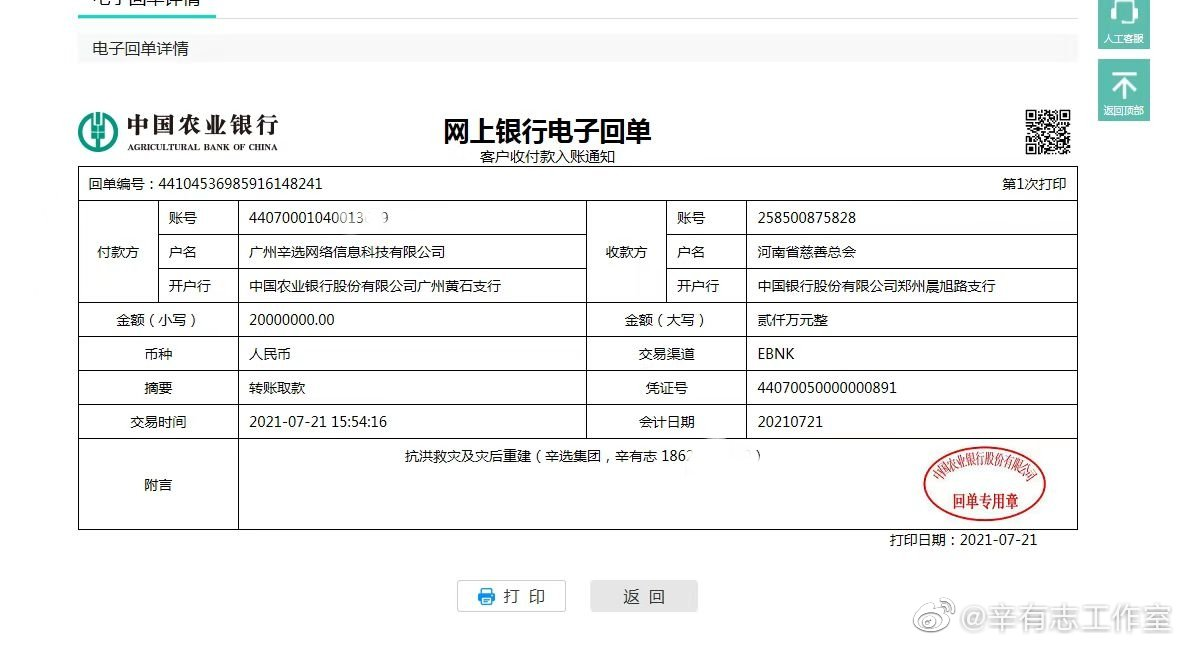Click the 返回顶部 back-to-top arrow icon
This screenshot has height=645, width=1183.
[x=1123, y=90]
